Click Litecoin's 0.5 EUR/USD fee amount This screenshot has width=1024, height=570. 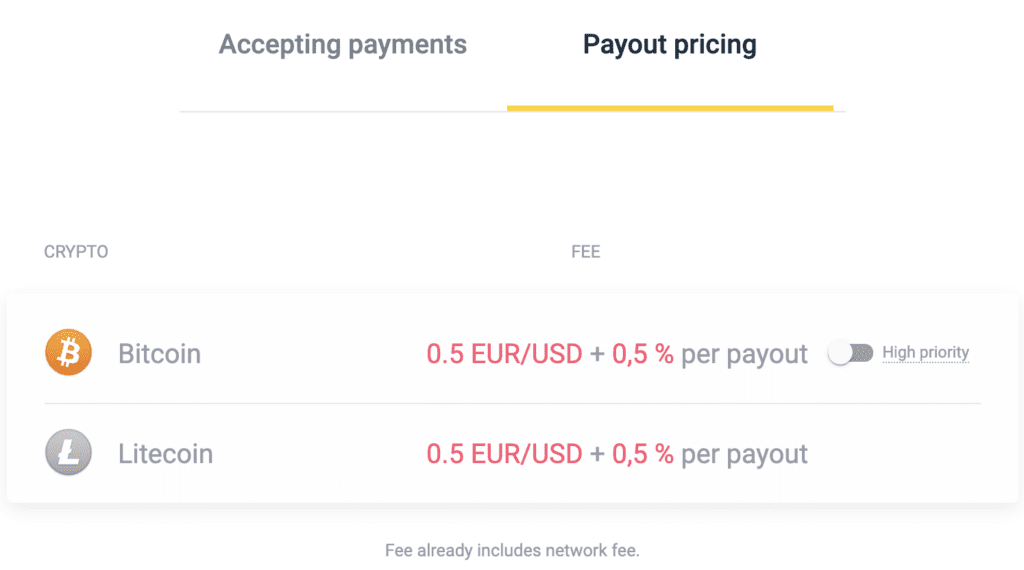(x=504, y=454)
